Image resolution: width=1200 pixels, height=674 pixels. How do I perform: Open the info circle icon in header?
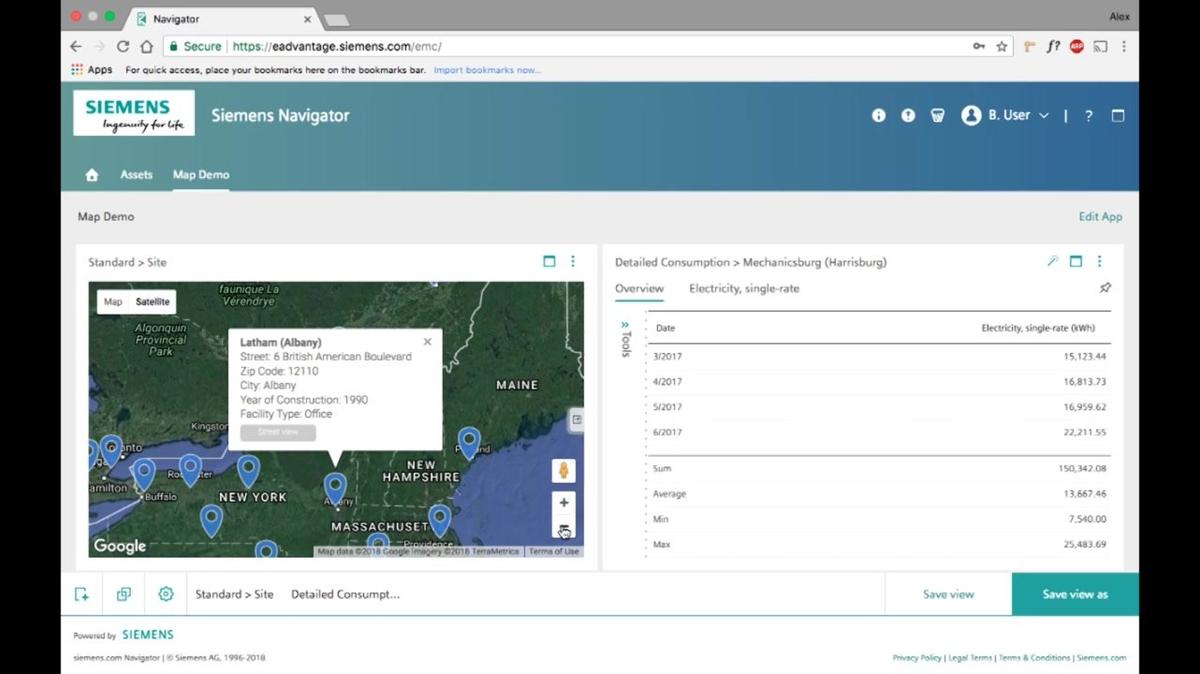point(879,115)
